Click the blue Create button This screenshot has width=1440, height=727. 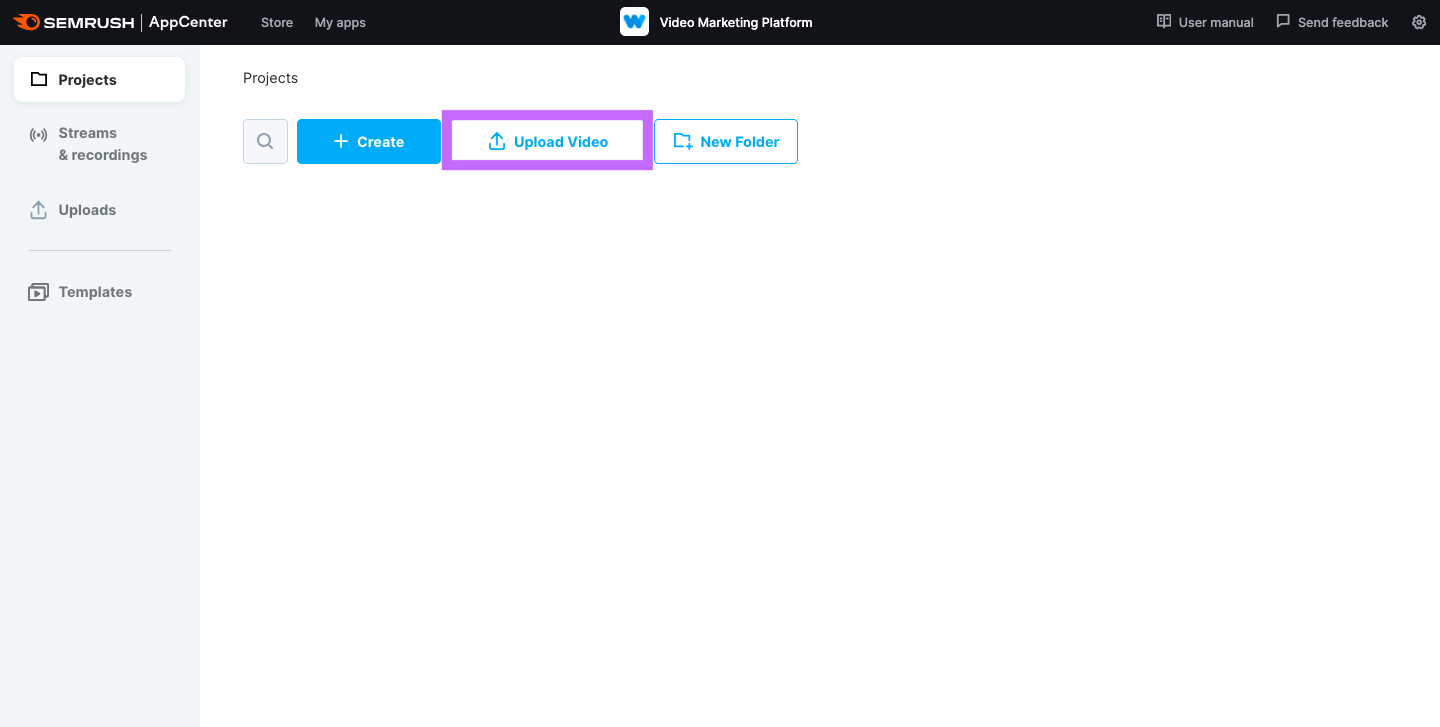pos(369,141)
